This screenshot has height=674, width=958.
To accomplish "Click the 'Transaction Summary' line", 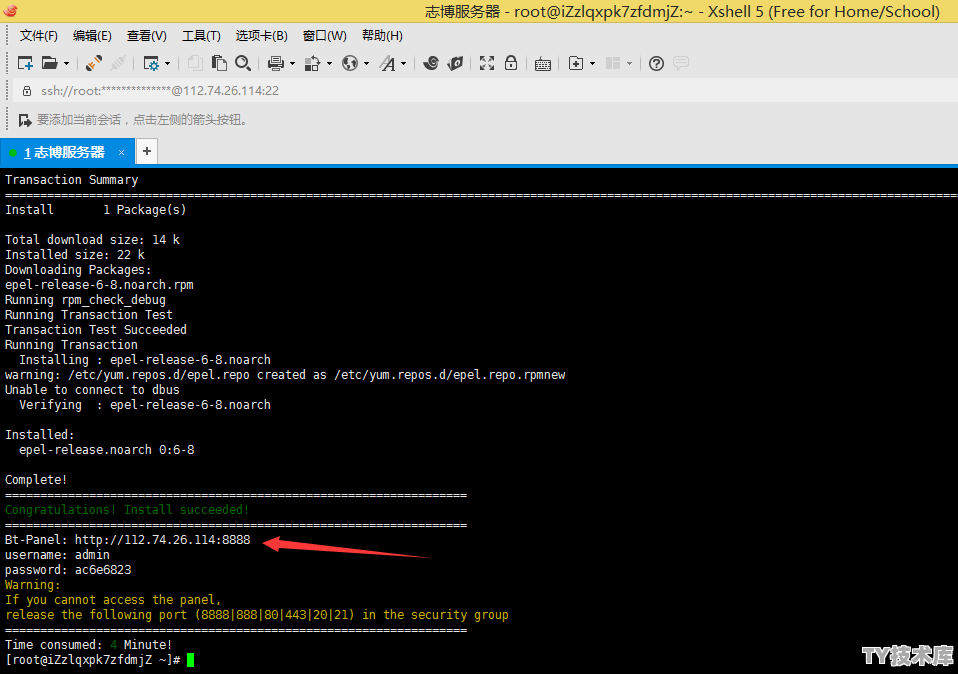I will tap(71, 180).
